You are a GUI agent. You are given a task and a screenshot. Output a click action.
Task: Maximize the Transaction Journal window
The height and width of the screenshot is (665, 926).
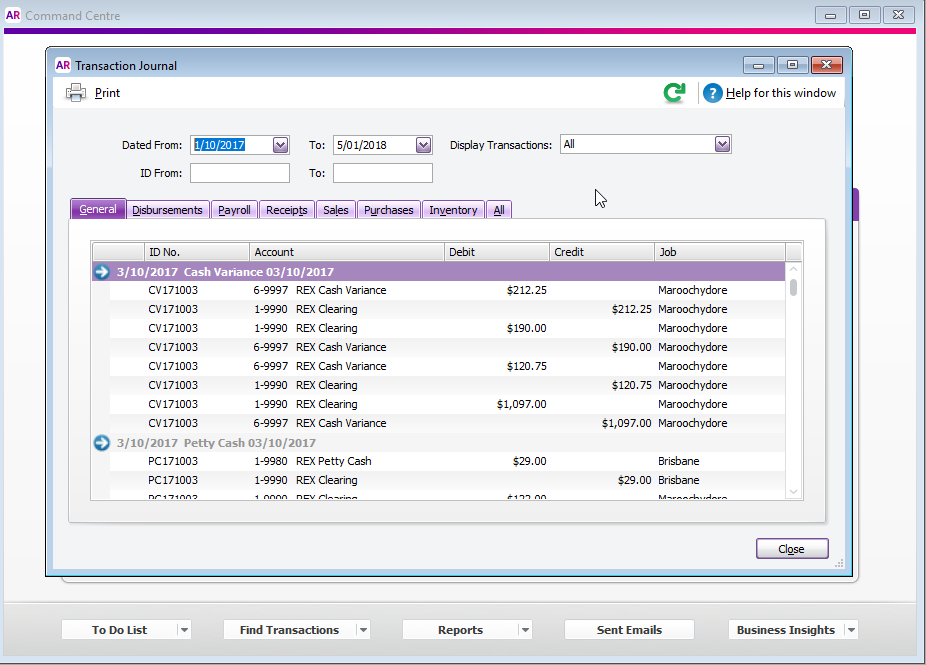[x=793, y=65]
